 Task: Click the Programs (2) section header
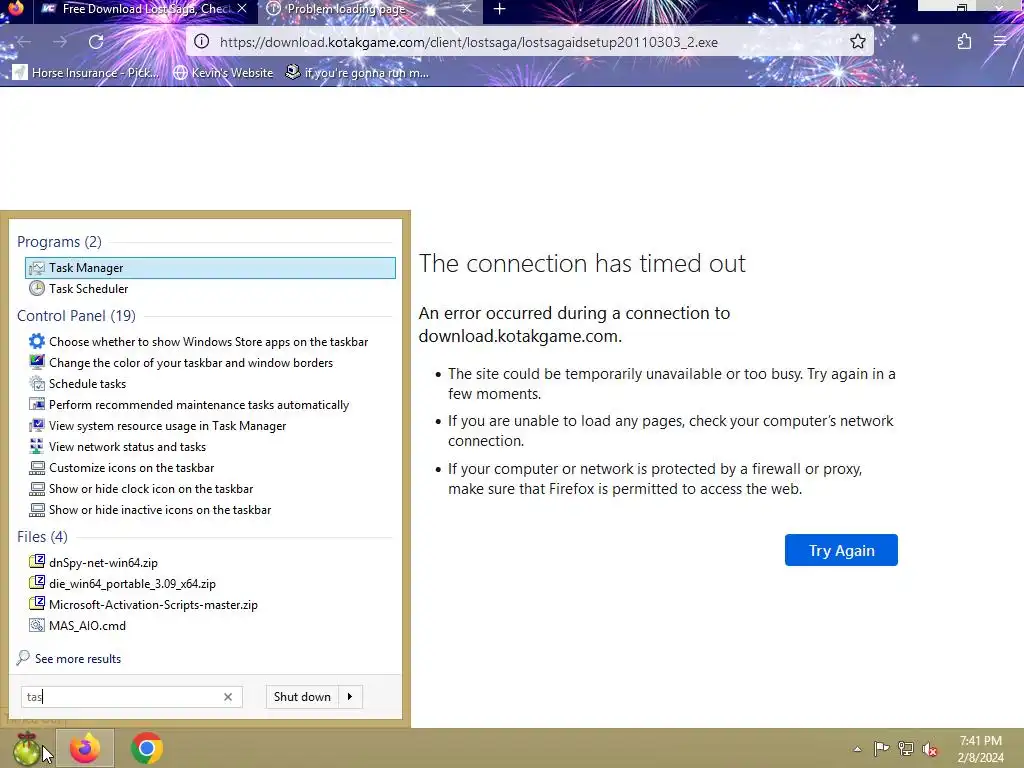(x=59, y=242)
